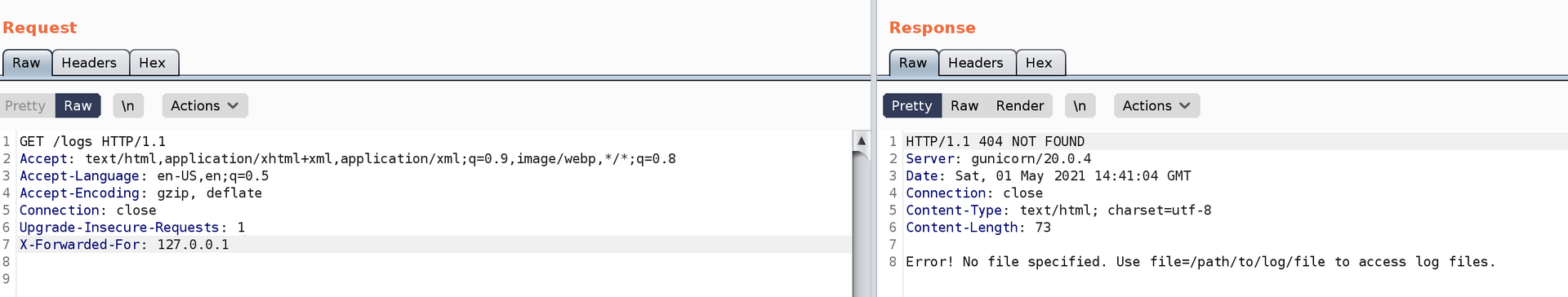The height and width of the screenshot is (297, 1568).
Task: Select the Response Raw tab
Action: click(x=913, y=63)
